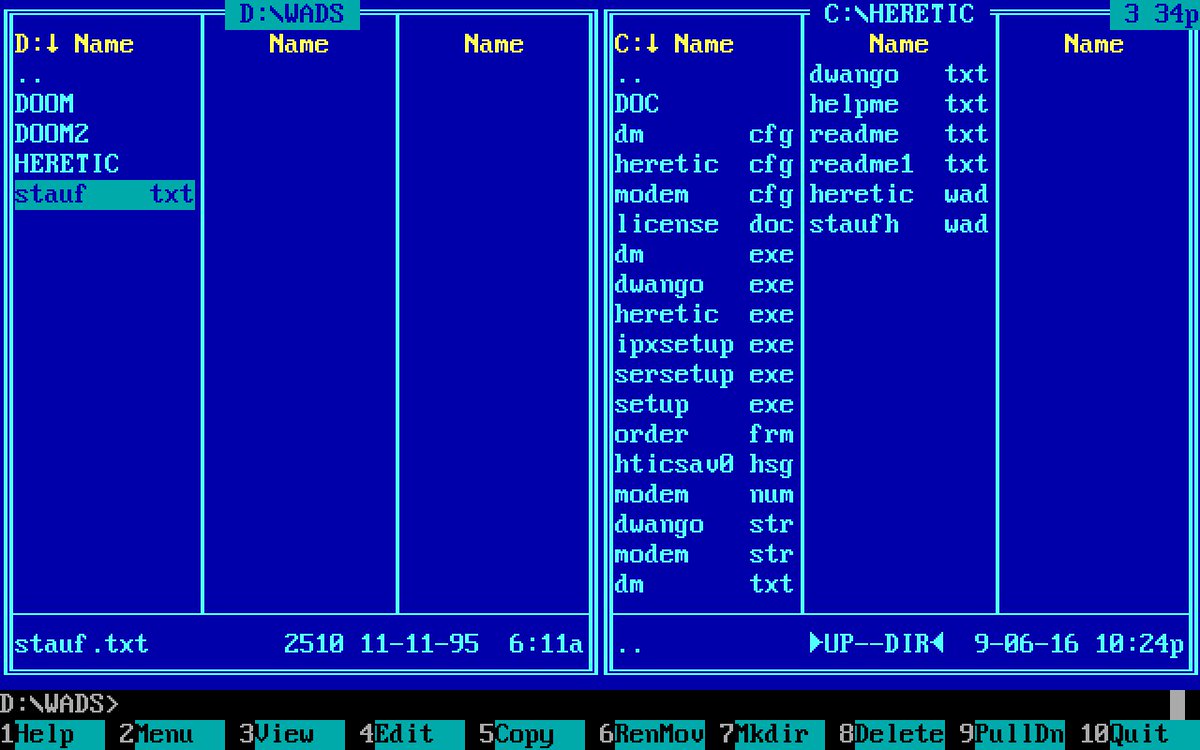Select the helpme txt file
Screen dimensions: 1200x750
pyautogui.click(x=899, y=104)
